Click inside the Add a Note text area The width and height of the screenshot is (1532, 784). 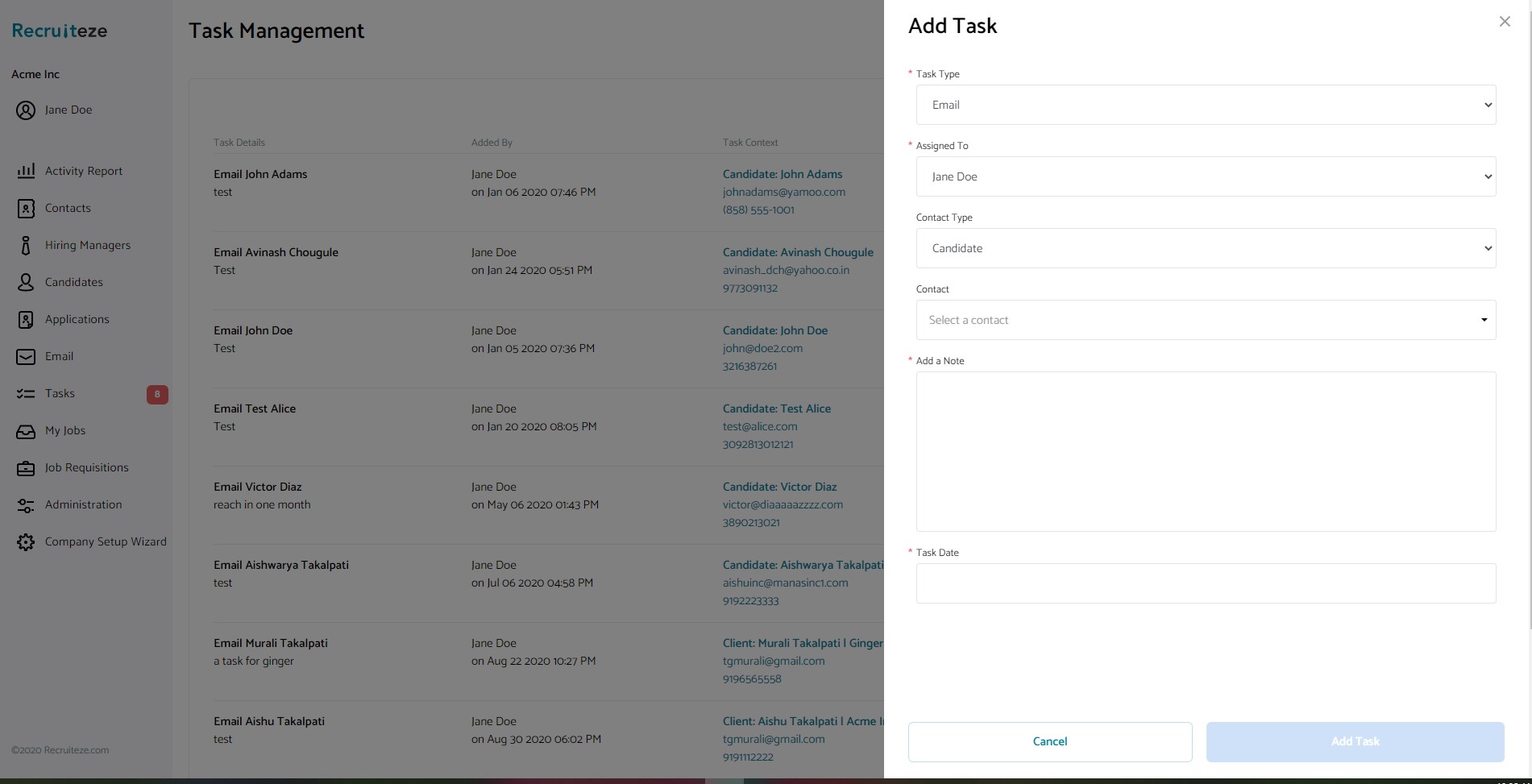(1206, 451)
